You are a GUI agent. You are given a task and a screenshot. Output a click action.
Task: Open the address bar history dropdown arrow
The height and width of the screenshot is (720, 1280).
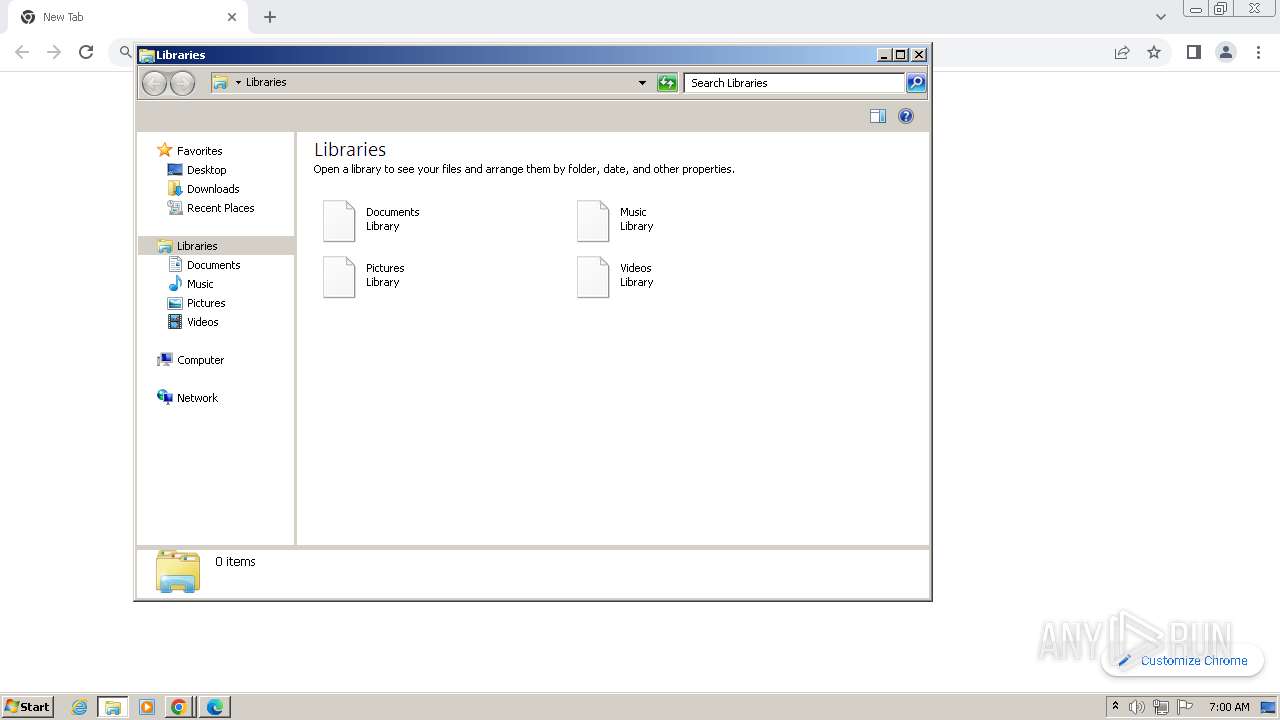coord(642,83)
